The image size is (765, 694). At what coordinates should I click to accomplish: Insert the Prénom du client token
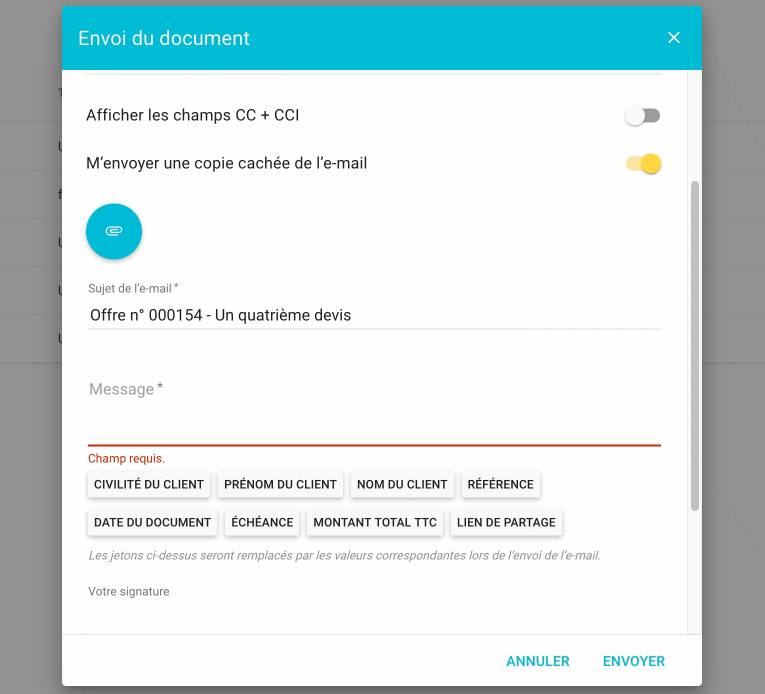coord(280,484)
